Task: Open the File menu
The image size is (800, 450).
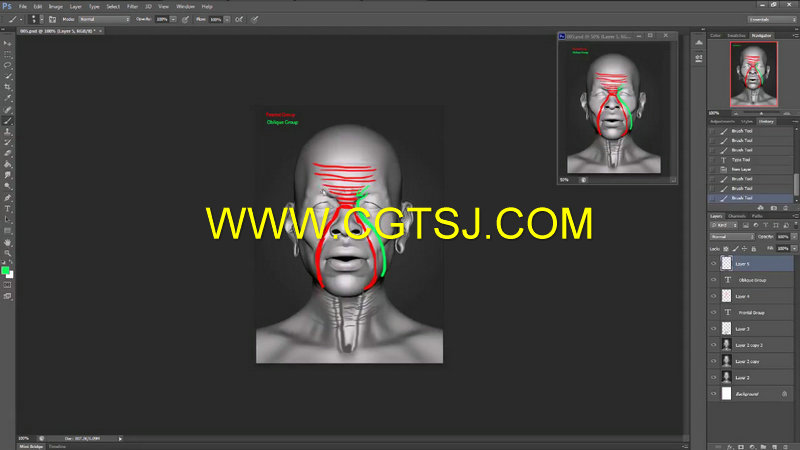Action: point(22,7)
